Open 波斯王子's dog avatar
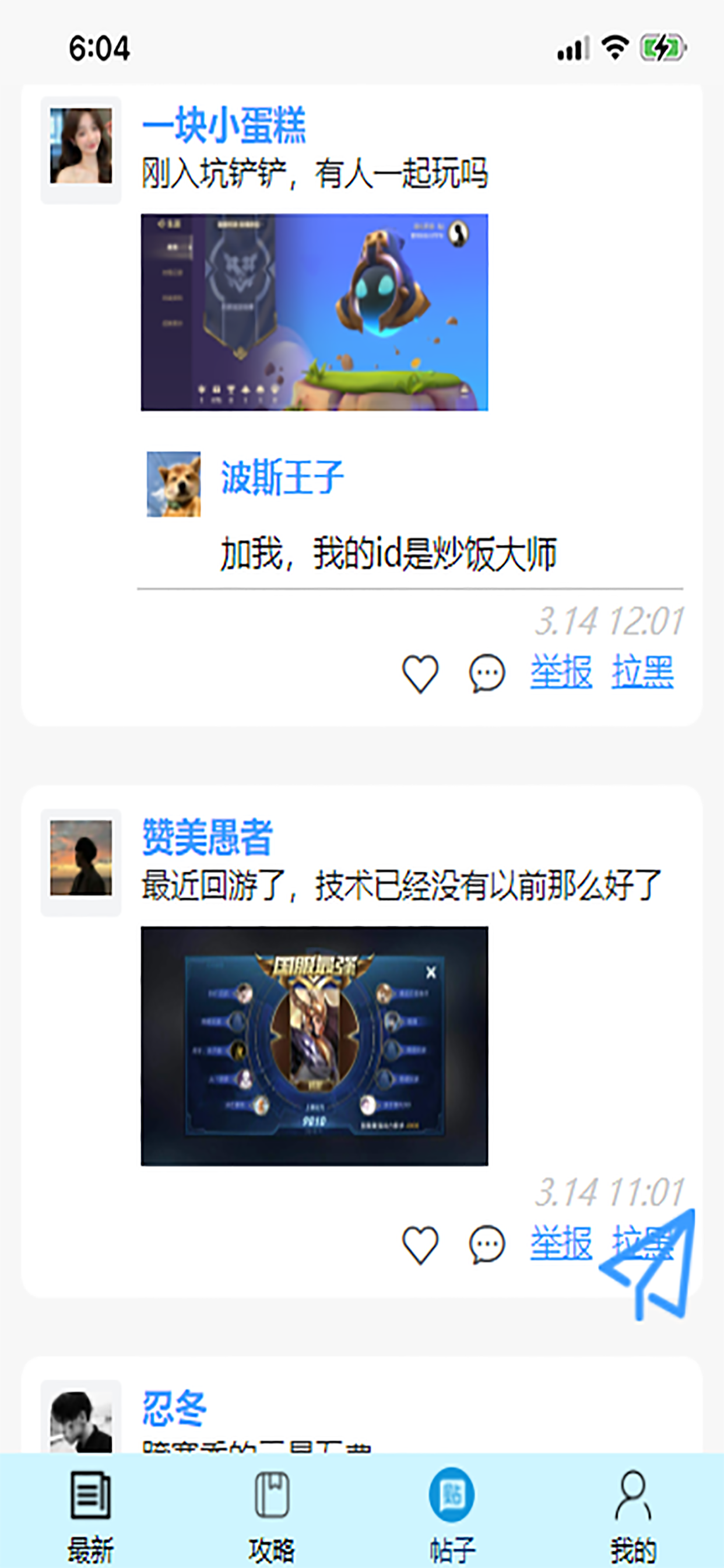This screenshot has width=724, height=1568. point(173,484)
